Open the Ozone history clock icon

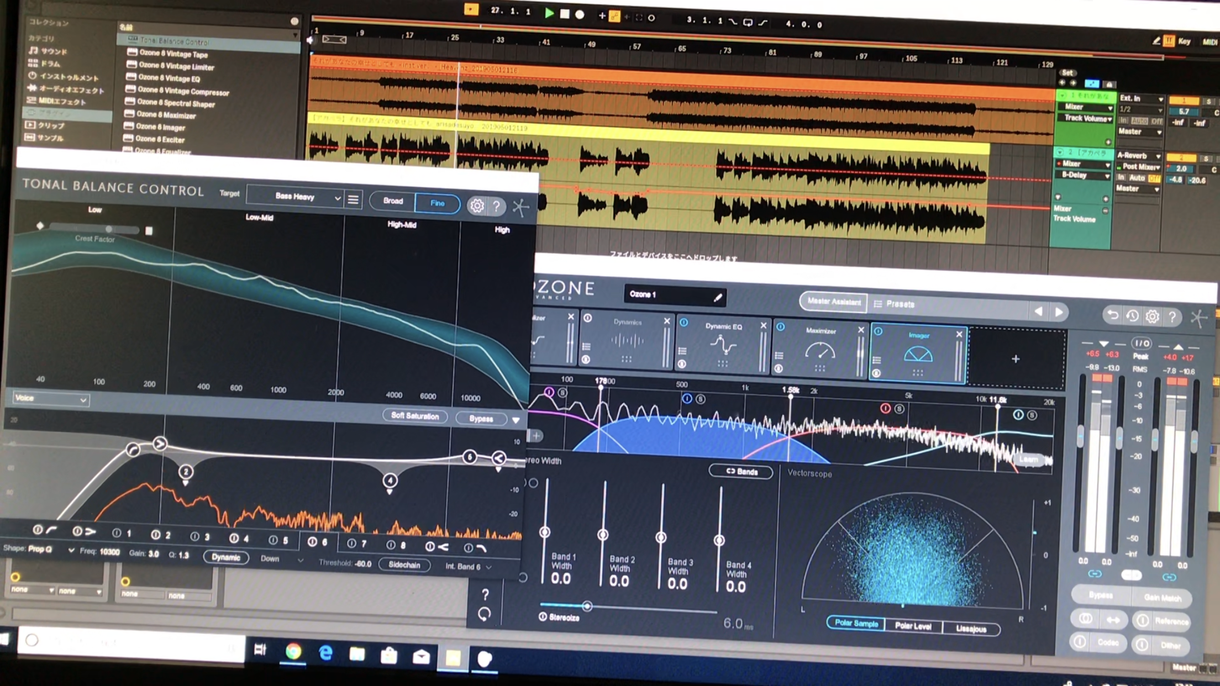coord(1132,317)
